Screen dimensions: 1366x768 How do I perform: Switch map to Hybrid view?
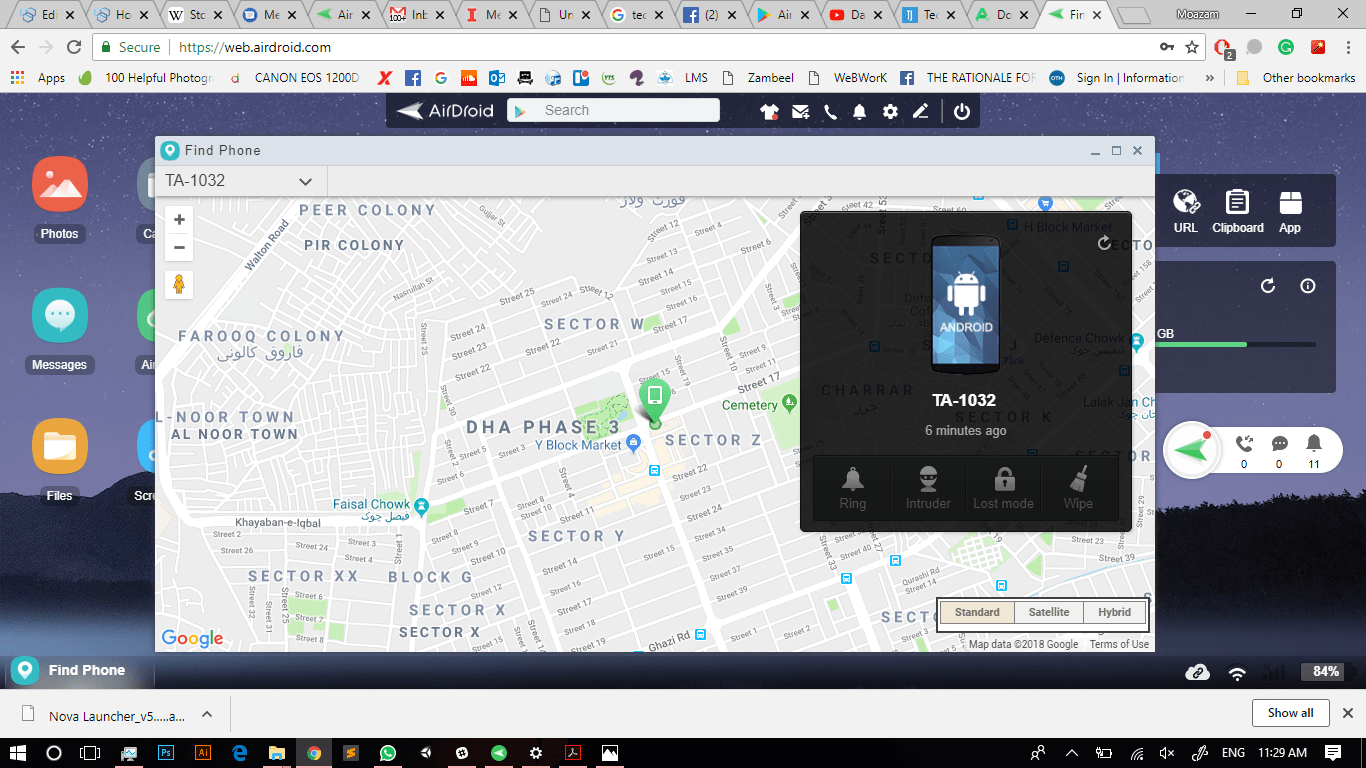1114,613
